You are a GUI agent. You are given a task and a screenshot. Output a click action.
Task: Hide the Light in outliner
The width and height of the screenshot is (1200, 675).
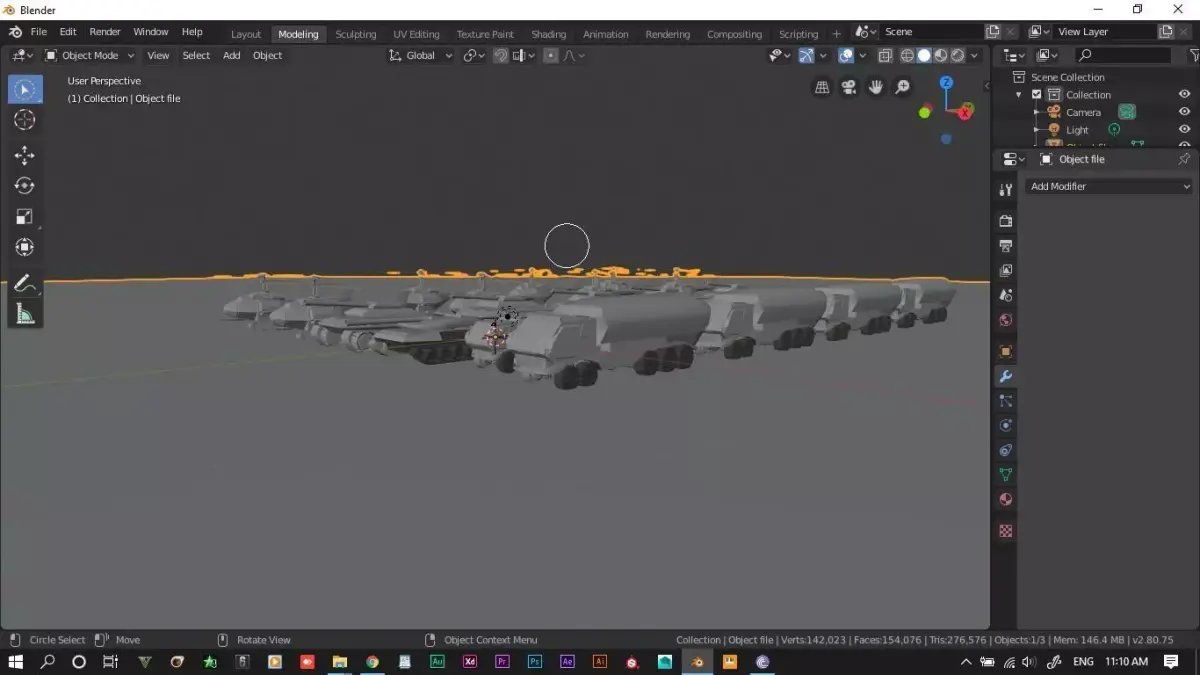pos(1184,130)
